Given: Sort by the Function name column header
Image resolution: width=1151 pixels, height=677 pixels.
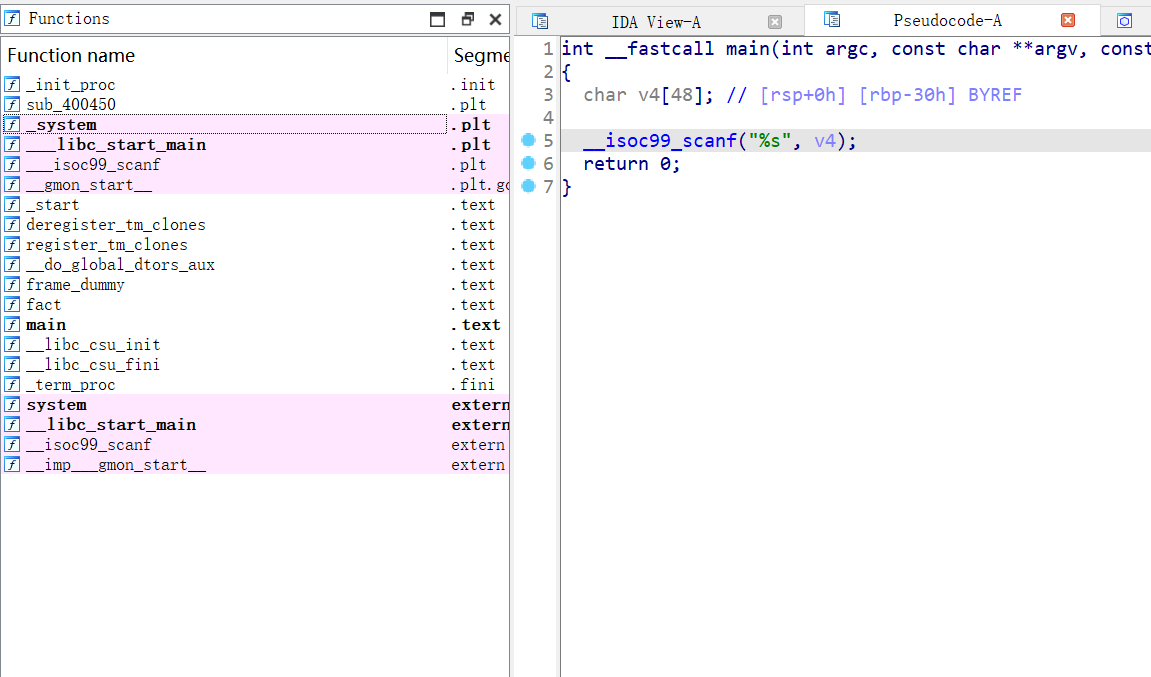Looking at the screenshot, I should point(224,55).
